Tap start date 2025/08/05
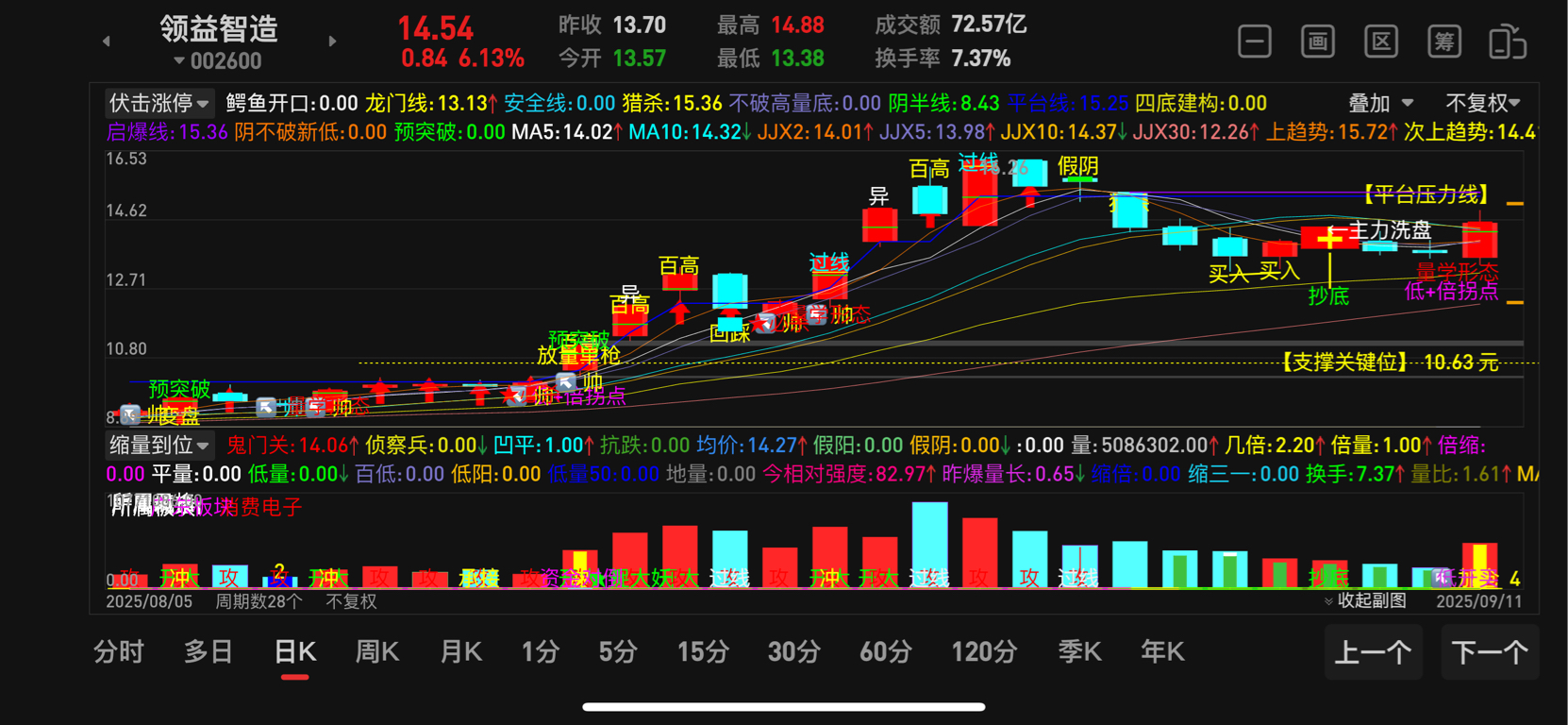The width and height of the screenshot is (1568, 725). point(149,601)
